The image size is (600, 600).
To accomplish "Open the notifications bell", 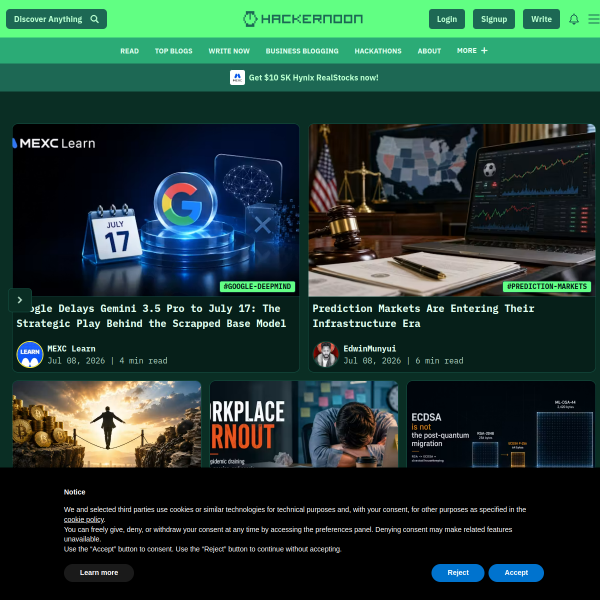I will click(x=574, y=19).
